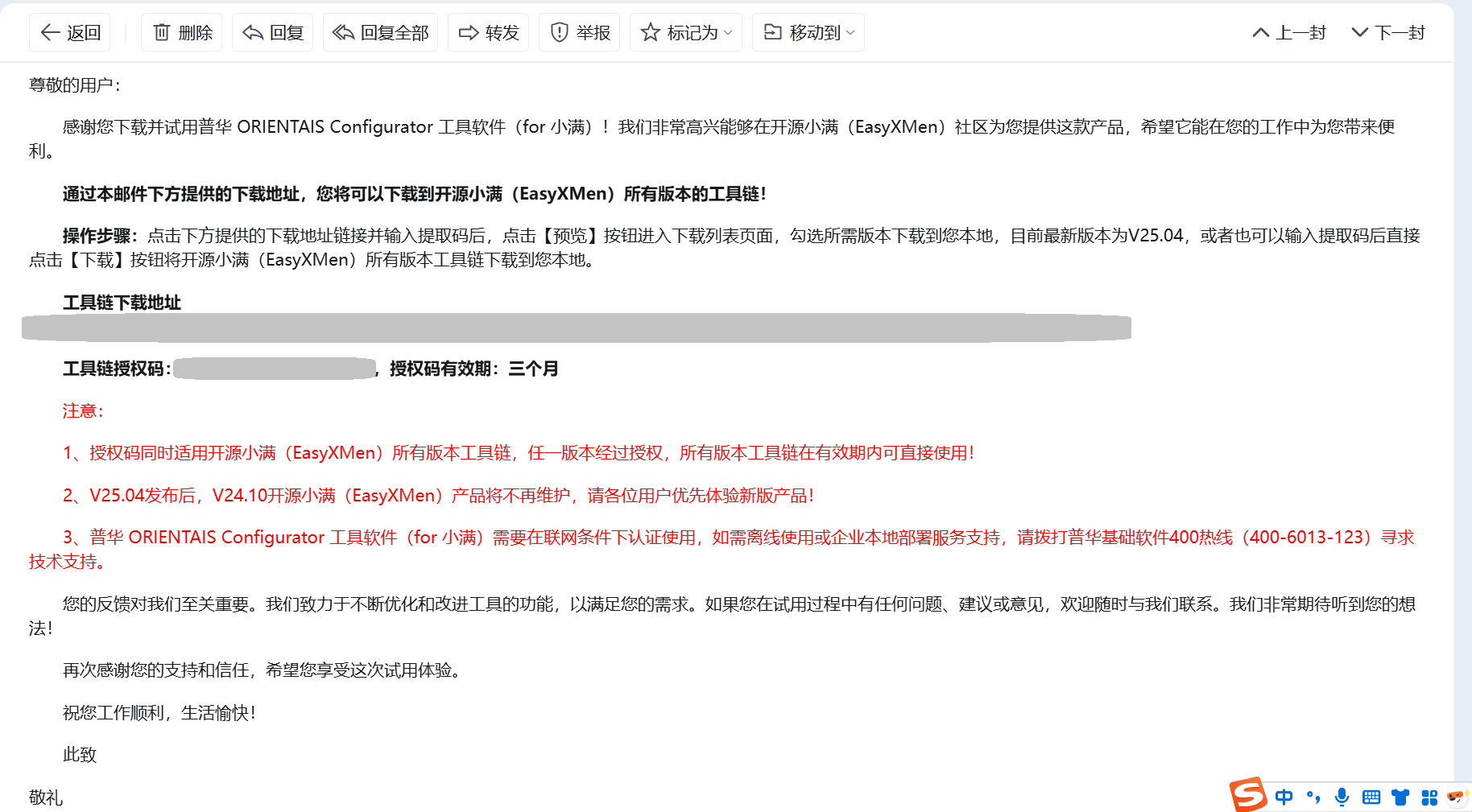Open Sogou toolbox grid icon
The width and height of the screenshot is (1472, 812).
1429,797
